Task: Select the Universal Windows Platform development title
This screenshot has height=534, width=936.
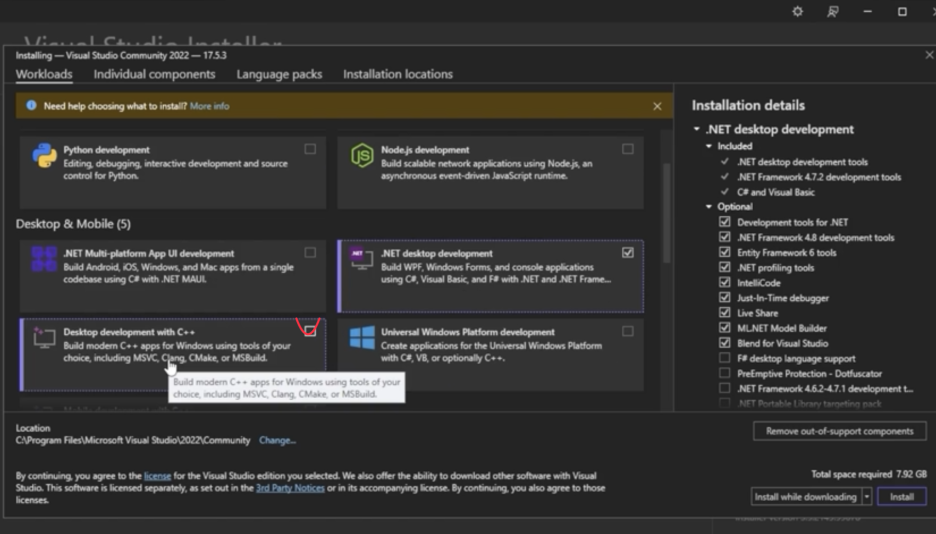Action: coord(467,332)
